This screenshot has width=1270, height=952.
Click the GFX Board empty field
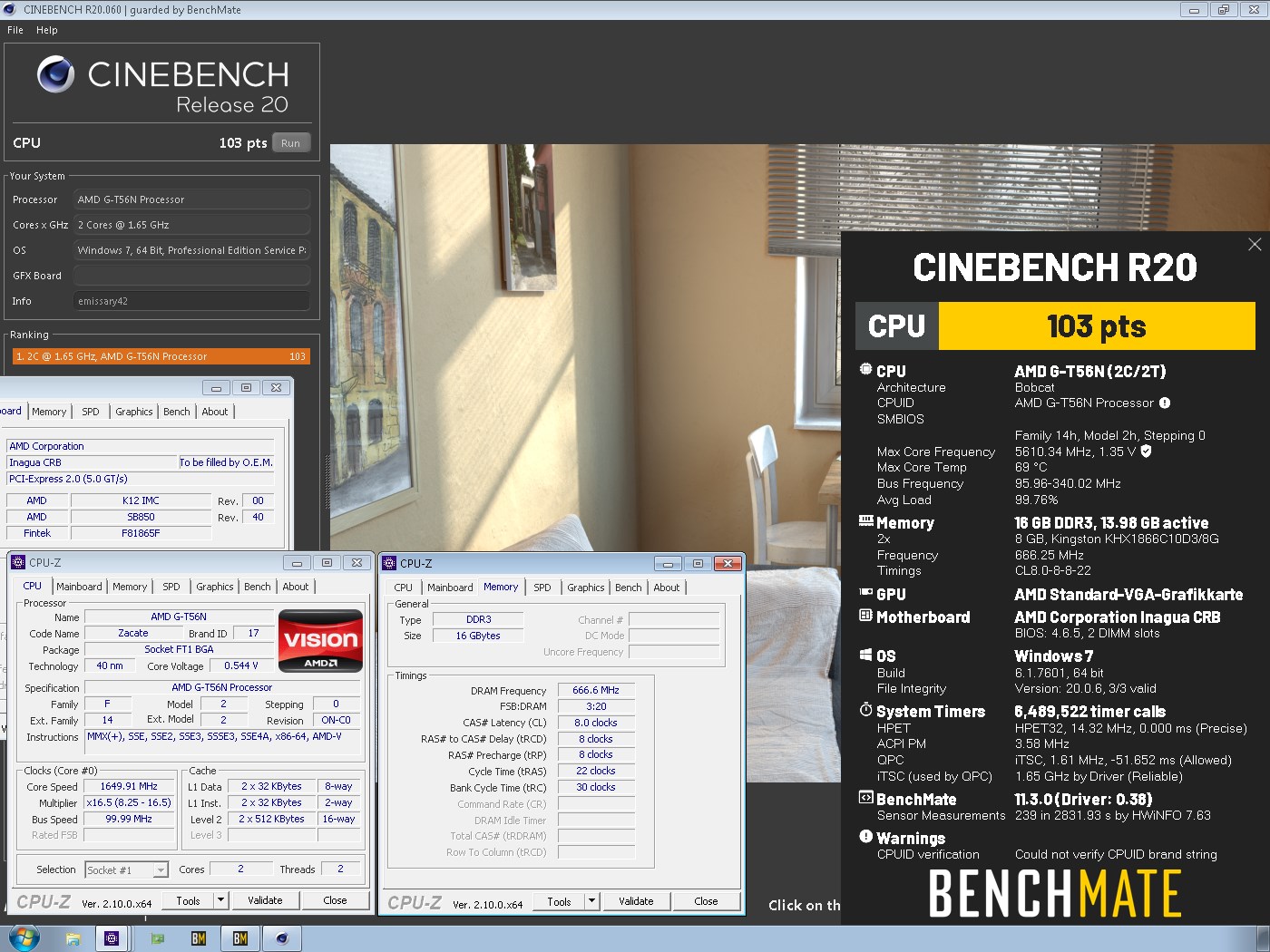point(191,276)
